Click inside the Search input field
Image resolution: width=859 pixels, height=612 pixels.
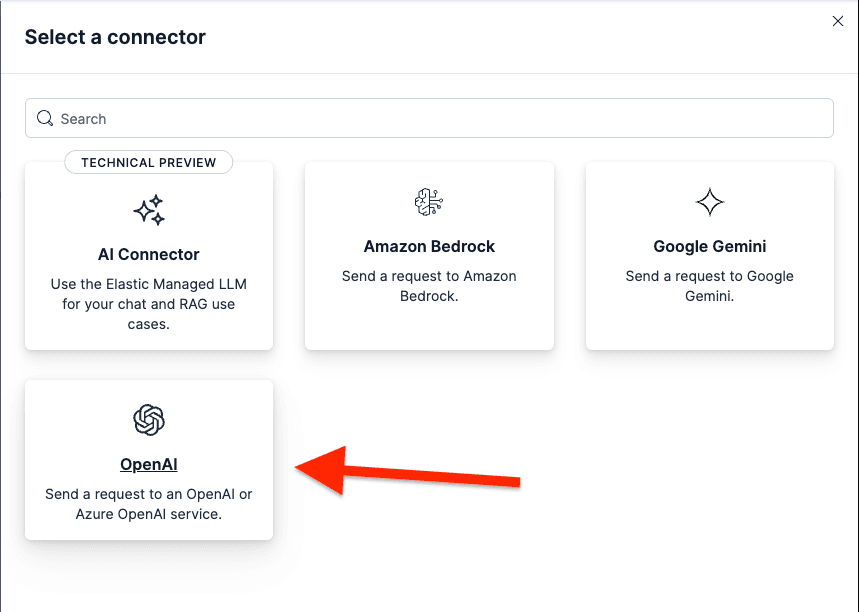(429, 117)
